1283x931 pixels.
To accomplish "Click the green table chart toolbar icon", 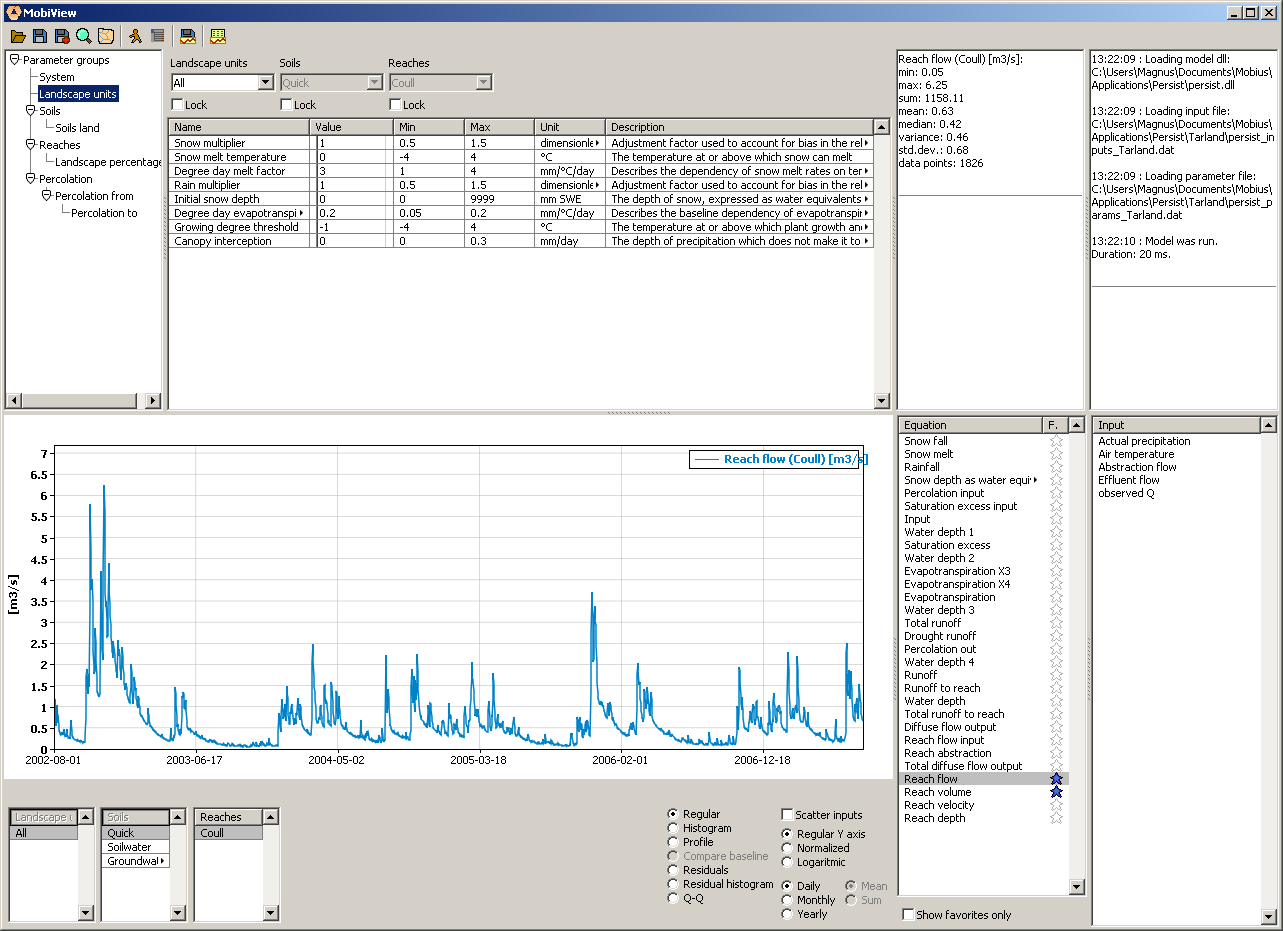I will click(x=217, y=36).
